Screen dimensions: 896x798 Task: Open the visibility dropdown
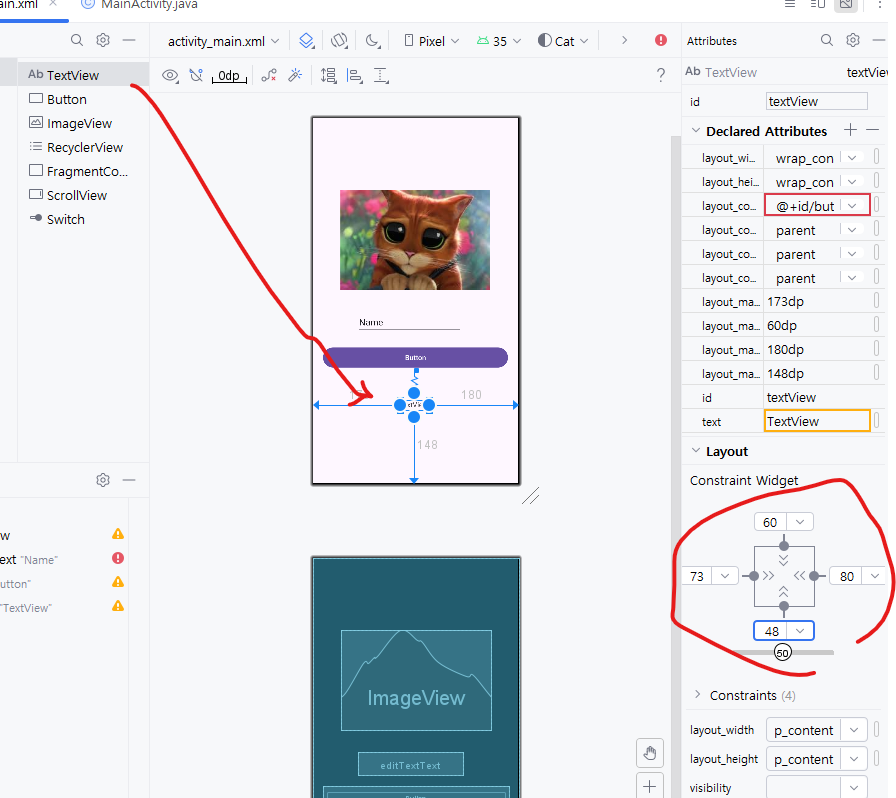854,788
